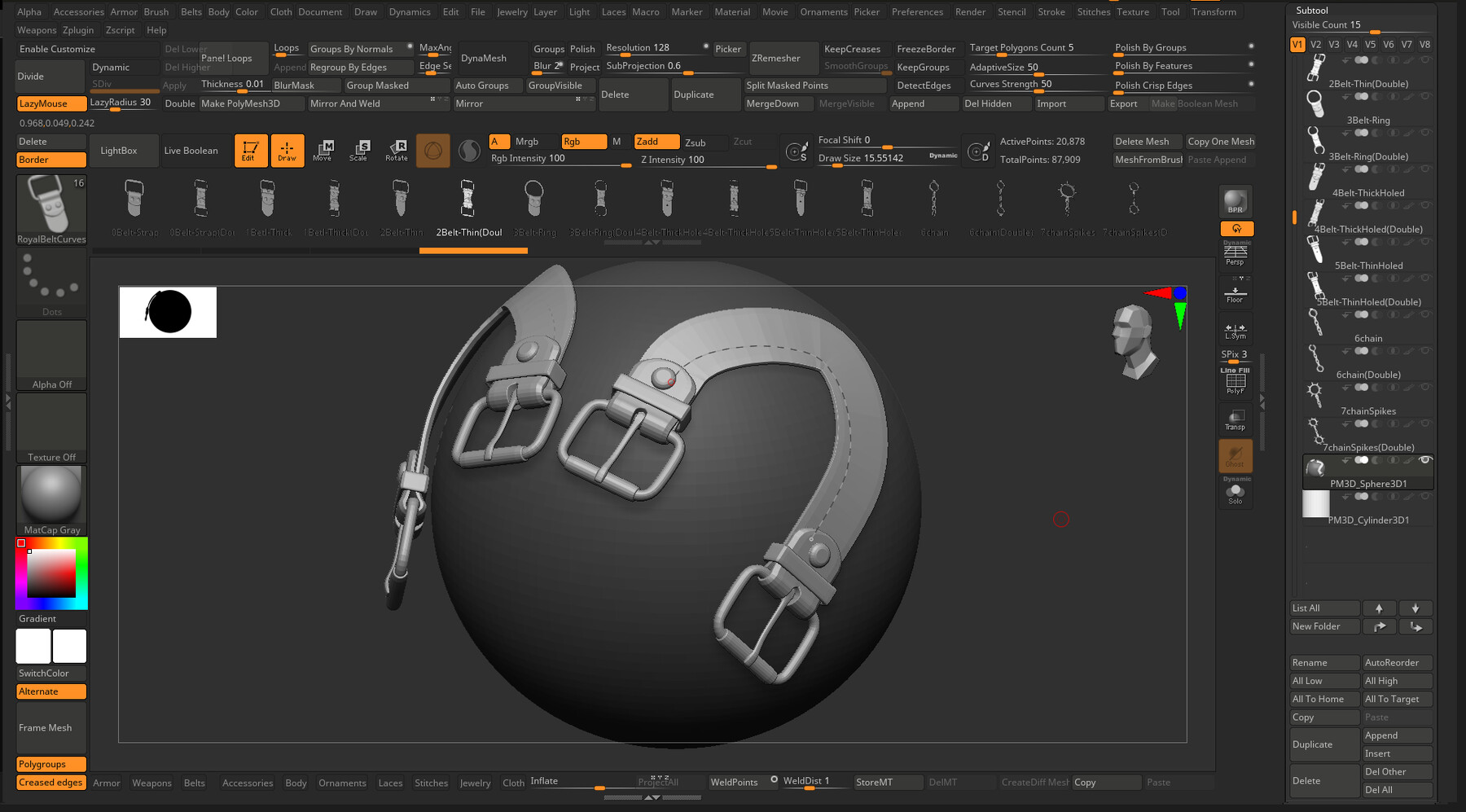Toggle Transp transparency icon
Image resolution: width=1466 pixels, height=812 pixels.
coord(1236,419)
